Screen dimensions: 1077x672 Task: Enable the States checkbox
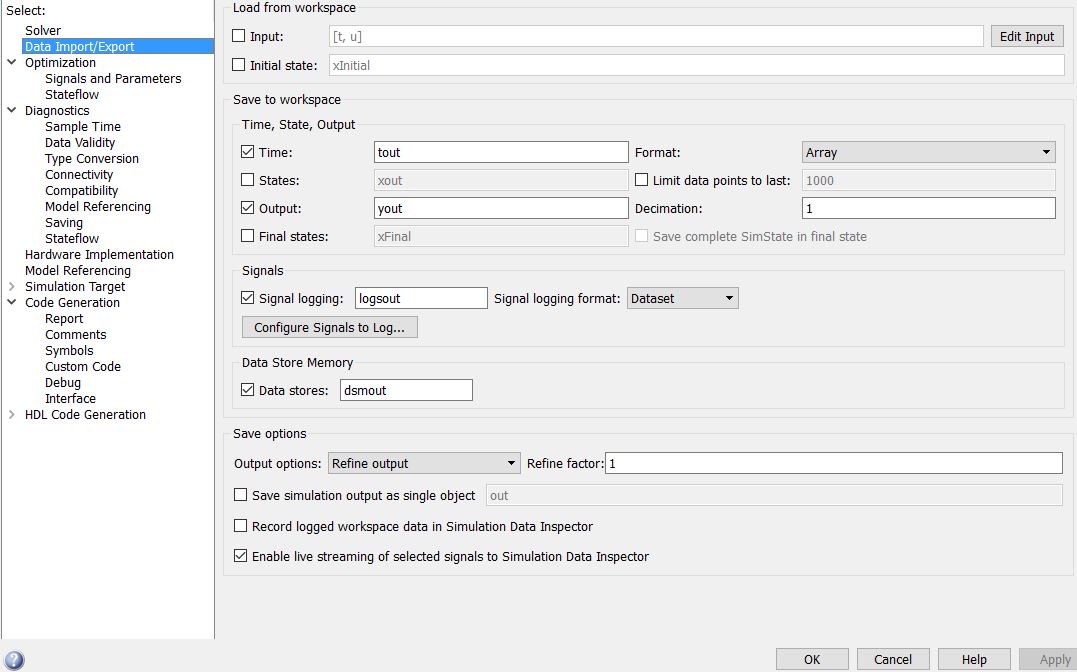[248, 181]
